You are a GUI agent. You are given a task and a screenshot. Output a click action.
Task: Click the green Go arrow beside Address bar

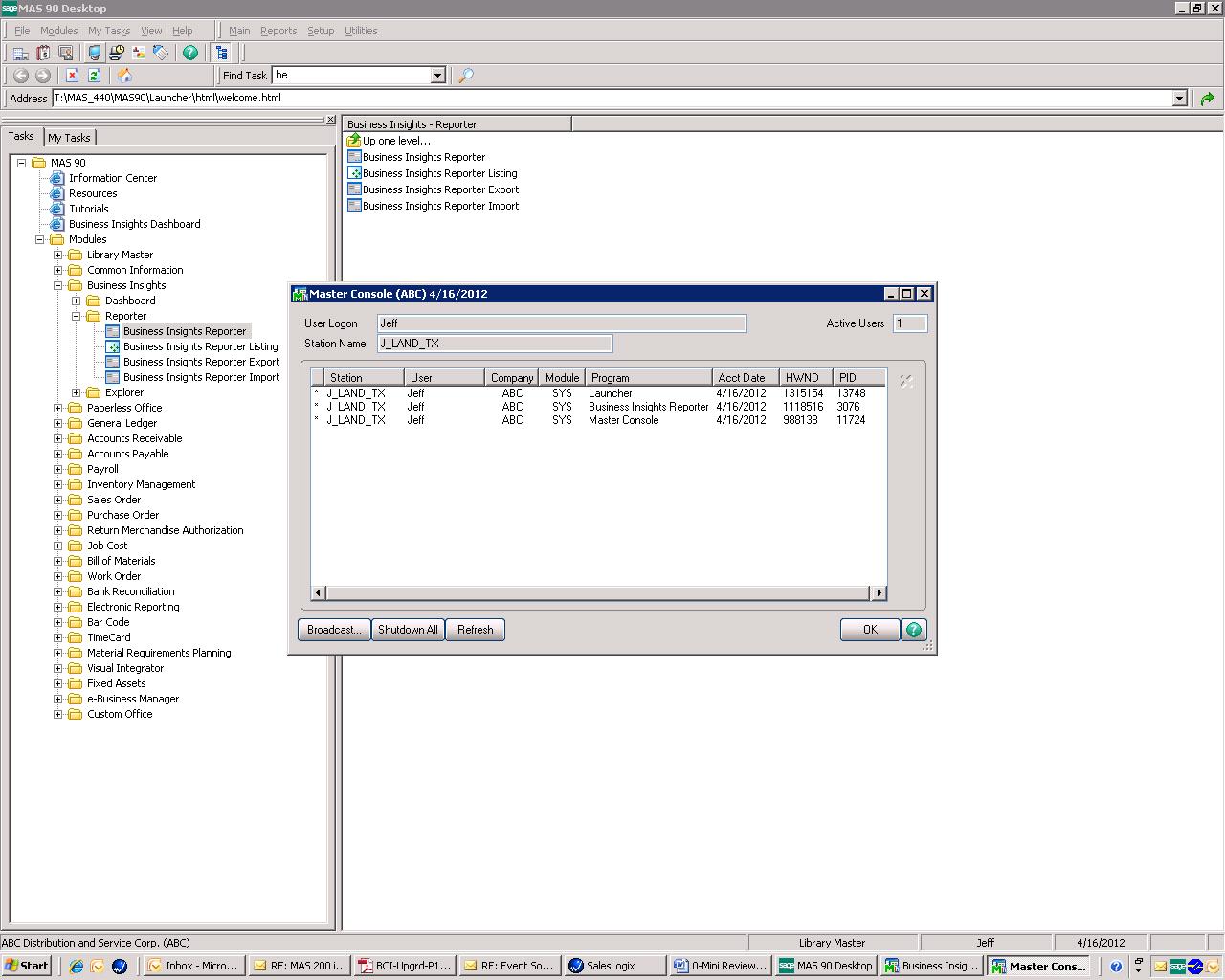1207,99
